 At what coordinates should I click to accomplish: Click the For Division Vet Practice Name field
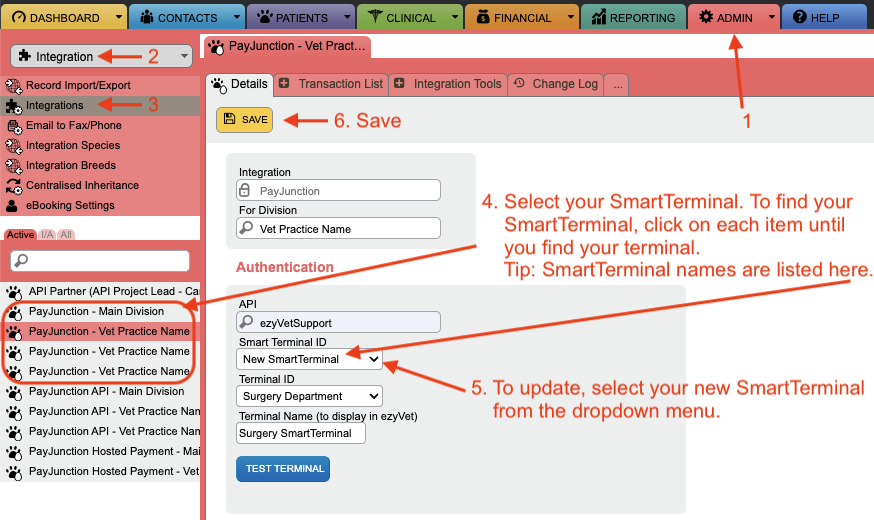point(338,229)
